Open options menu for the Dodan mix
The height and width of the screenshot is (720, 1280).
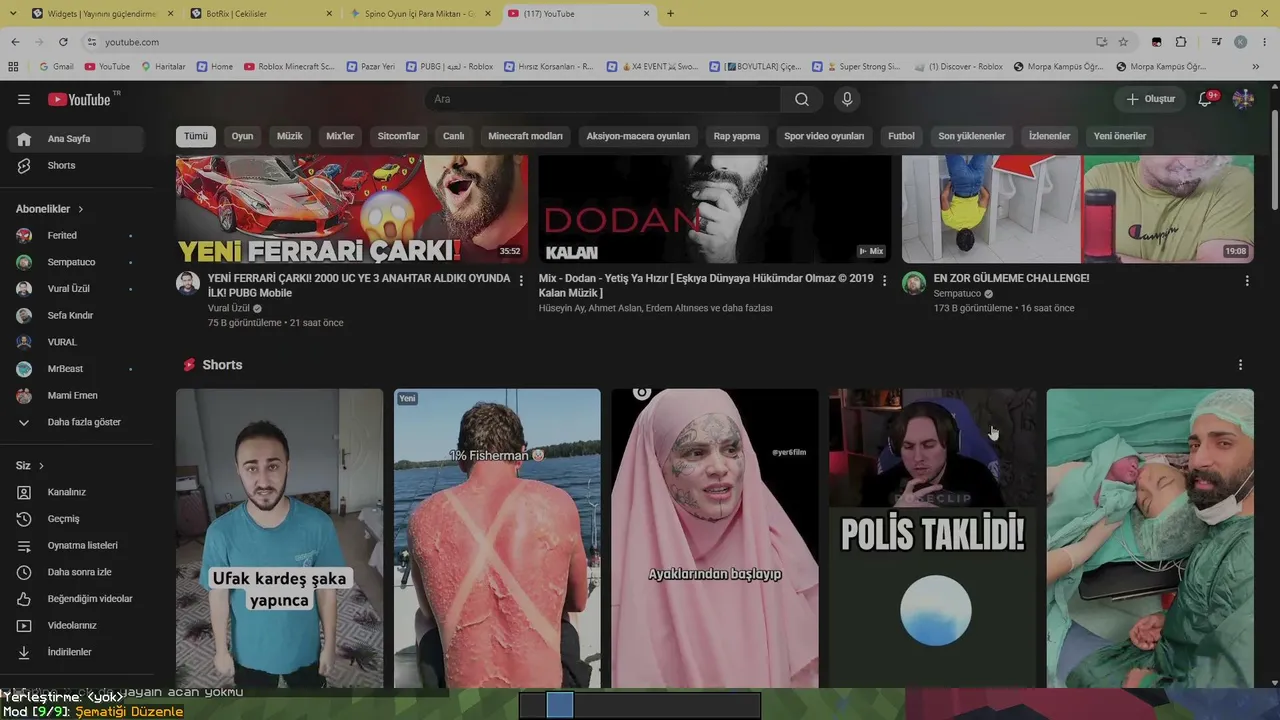(x=884, y=281)
